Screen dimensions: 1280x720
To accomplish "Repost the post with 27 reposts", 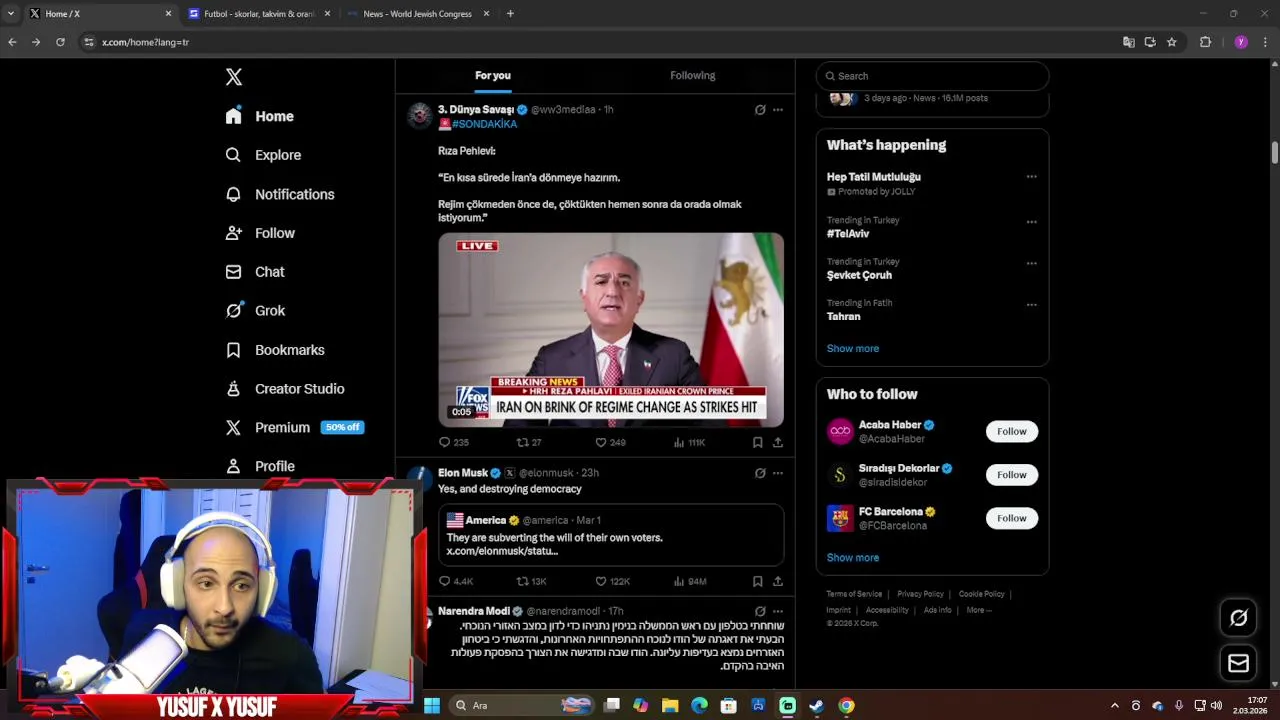I will pyautogui.click(x=529, y=442).
